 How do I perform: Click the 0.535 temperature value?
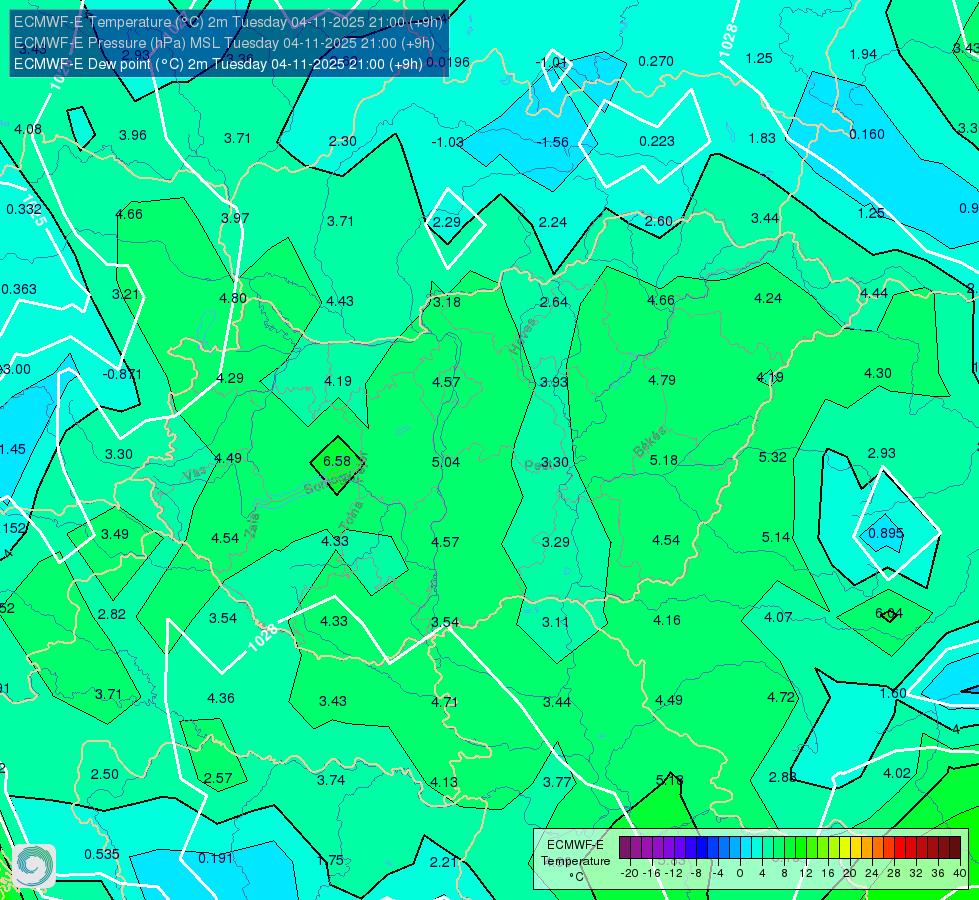(x=102, y=854)
